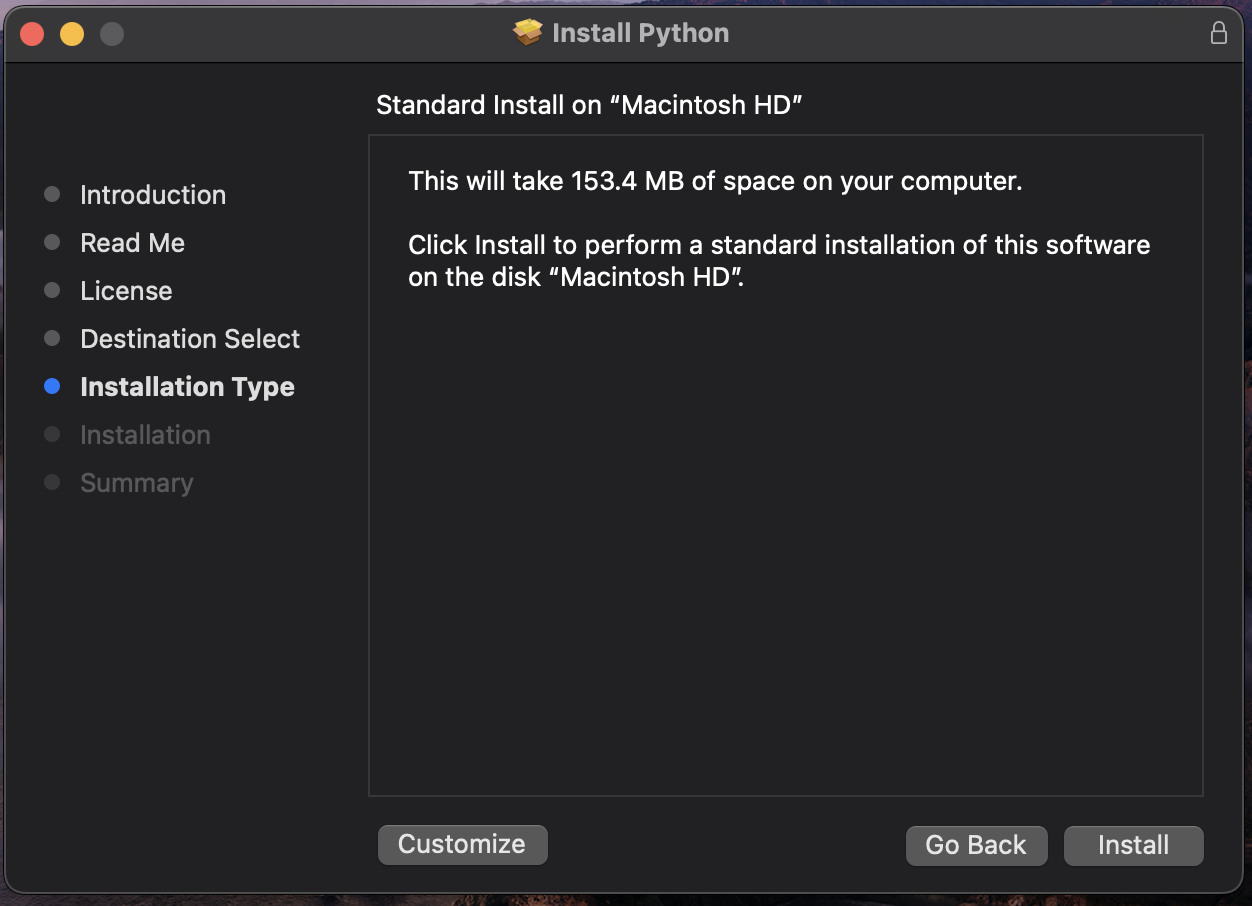
Task: Click the yellow minimize button
Action: [x=71, y=33]
